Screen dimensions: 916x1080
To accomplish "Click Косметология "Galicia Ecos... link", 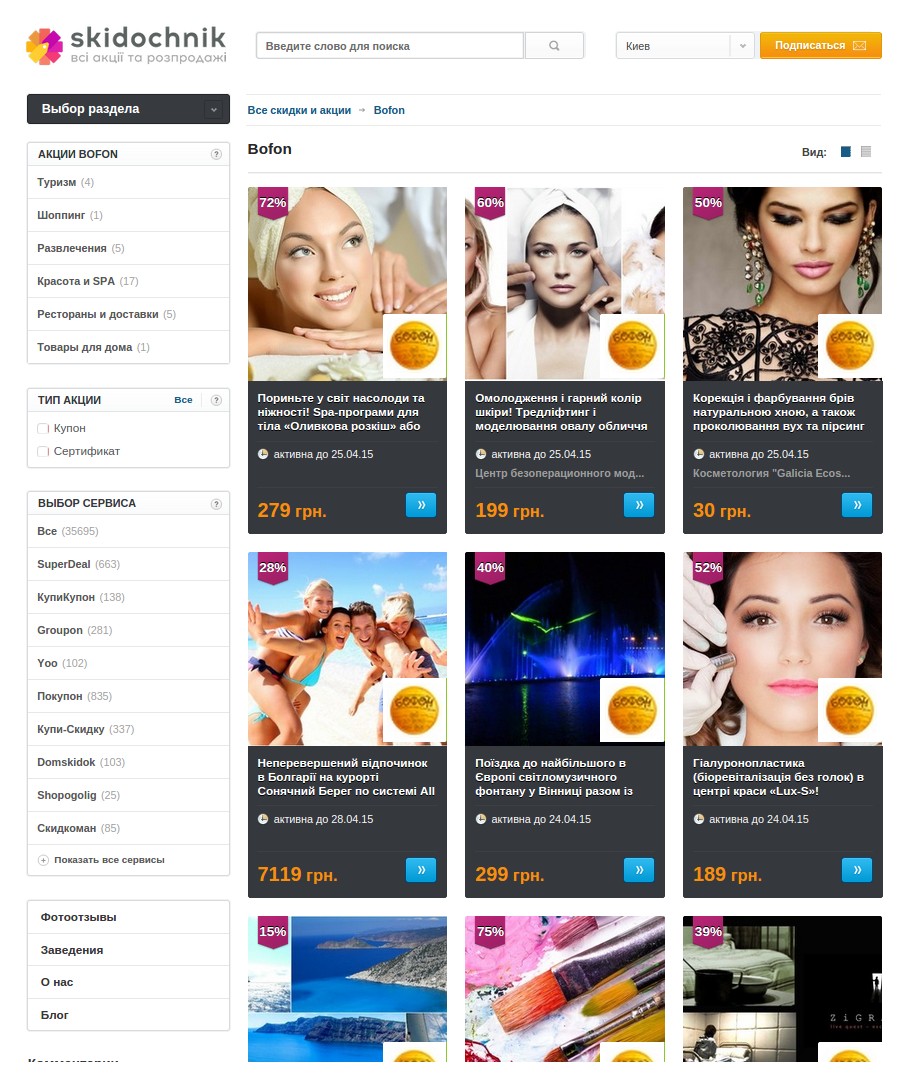I will 771,474.
